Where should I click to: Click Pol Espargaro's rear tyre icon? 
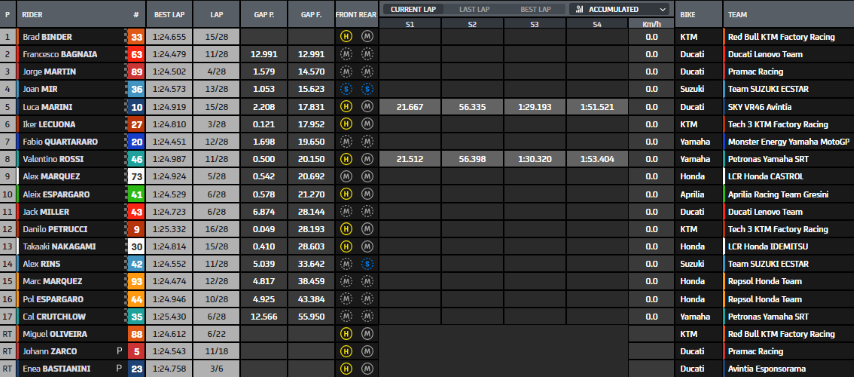click(x=367, y=299)
